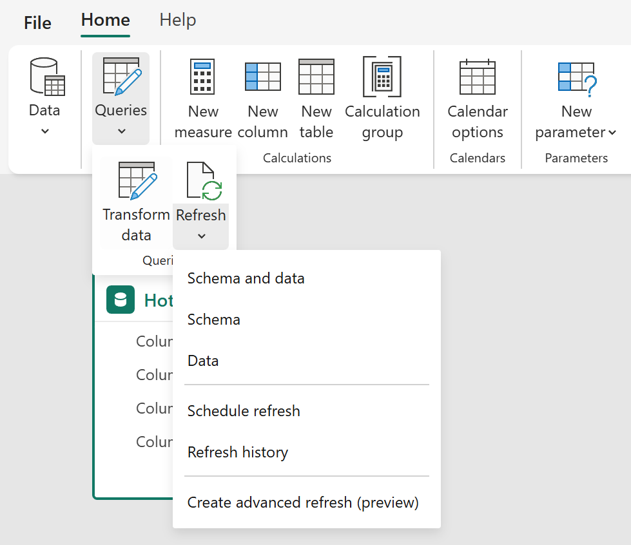Click the New table label
This screenshot has width=631, height=545.
[x=316, y=122]
